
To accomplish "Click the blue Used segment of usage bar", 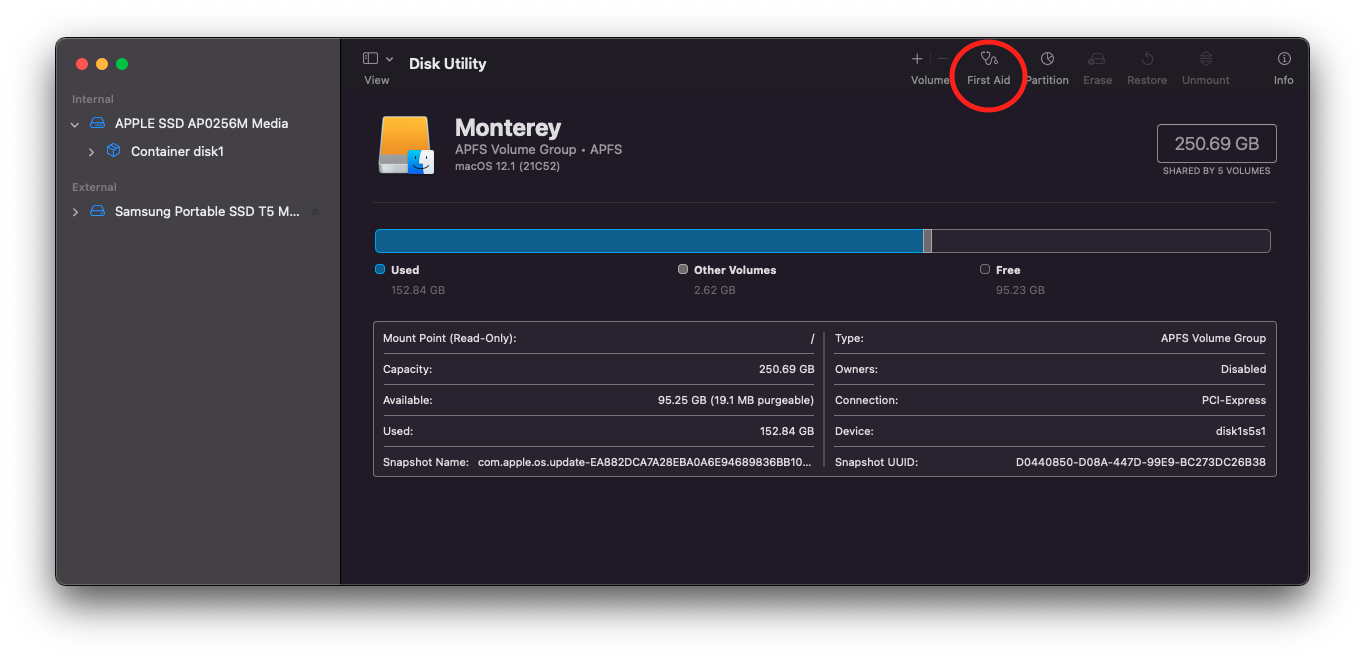I will [649, 241].
